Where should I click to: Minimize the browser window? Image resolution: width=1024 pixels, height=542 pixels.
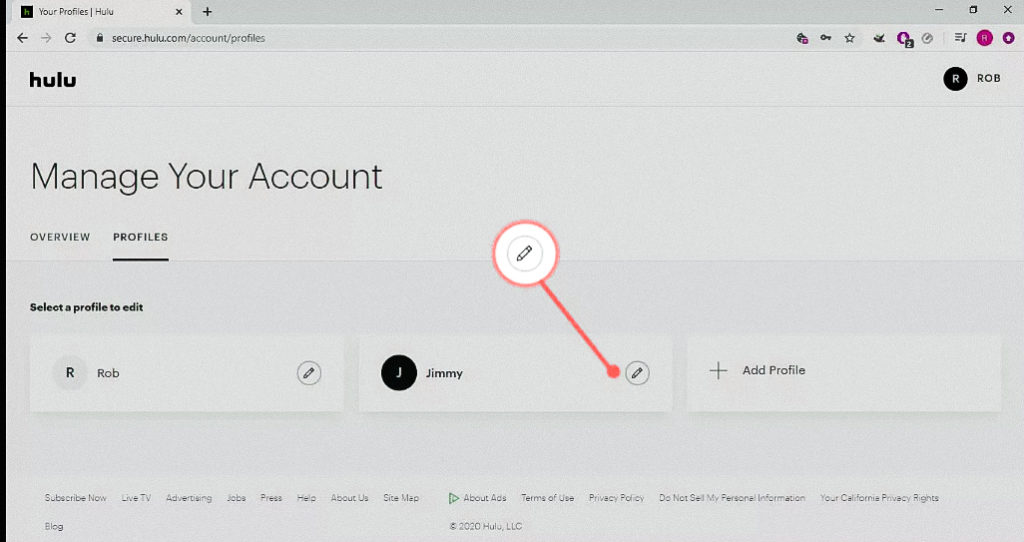[x=938, y=10]
